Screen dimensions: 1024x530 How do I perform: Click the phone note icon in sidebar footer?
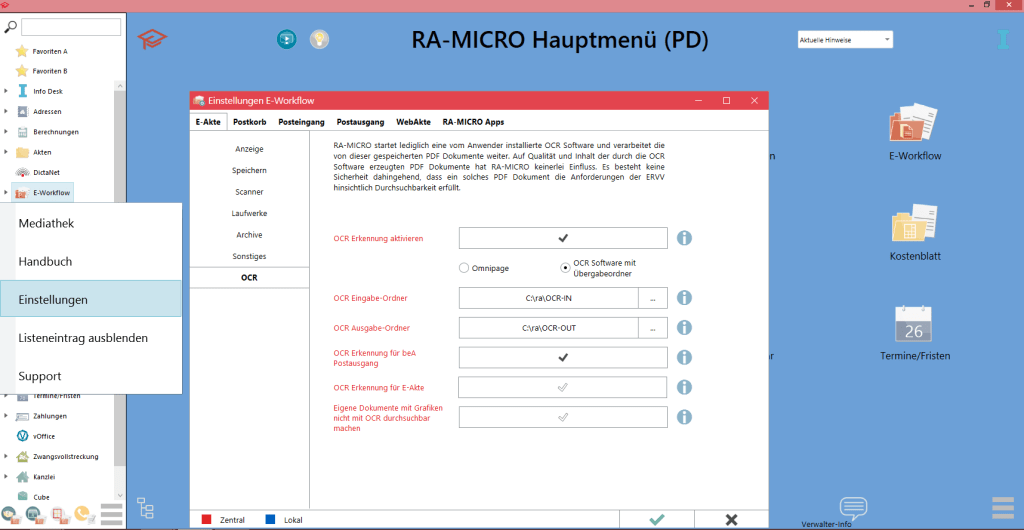point(84,515)
